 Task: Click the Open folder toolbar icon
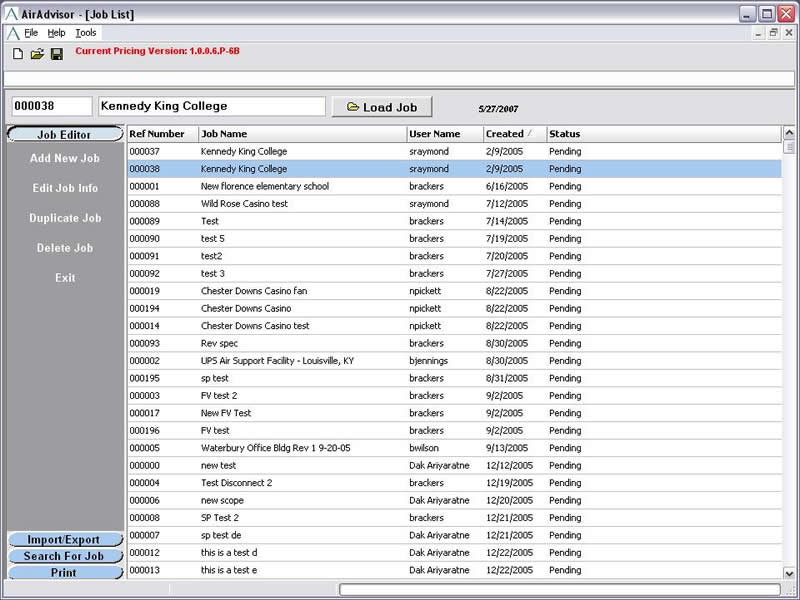37,53
